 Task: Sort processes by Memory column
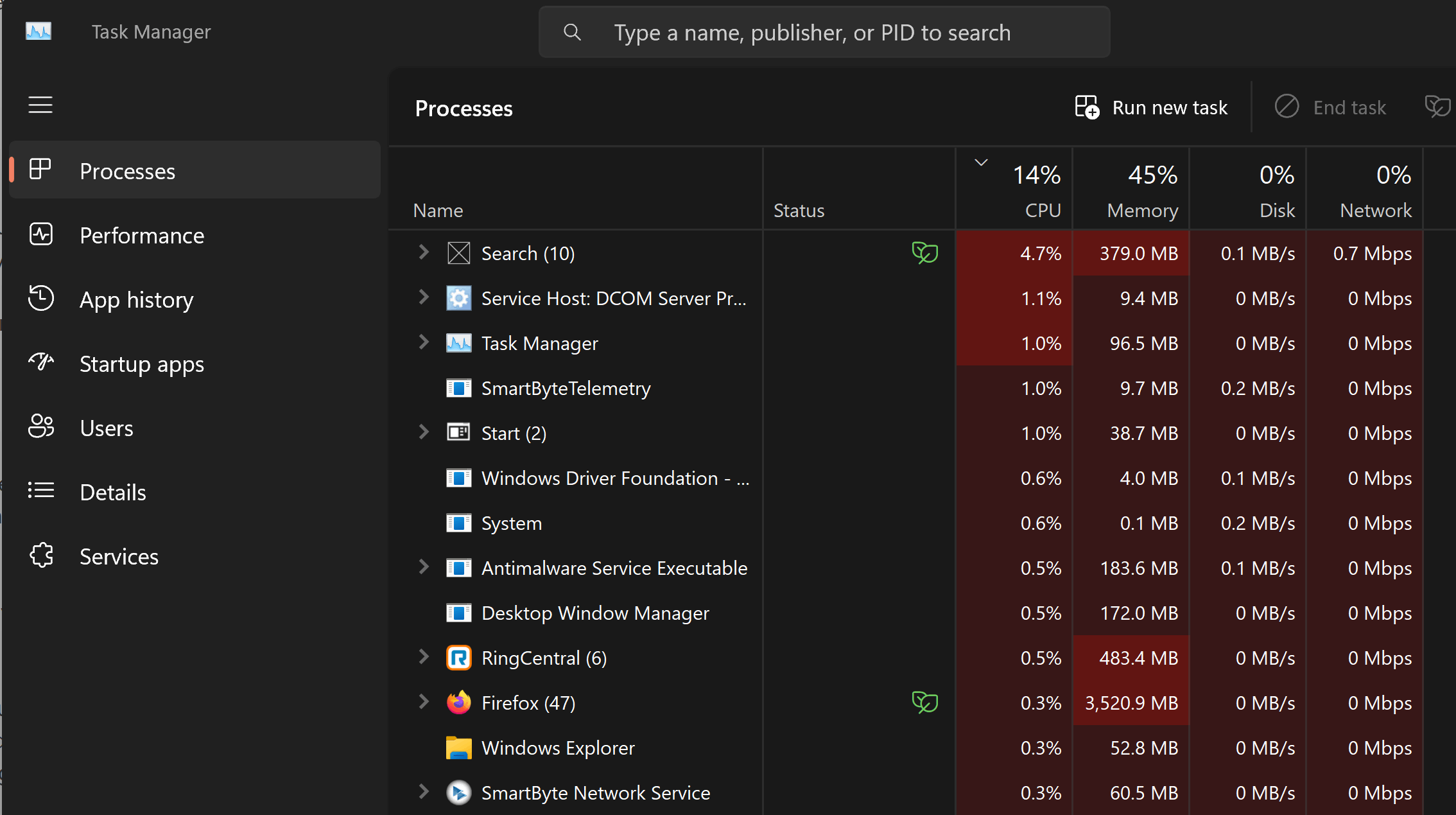(1141, 191)
